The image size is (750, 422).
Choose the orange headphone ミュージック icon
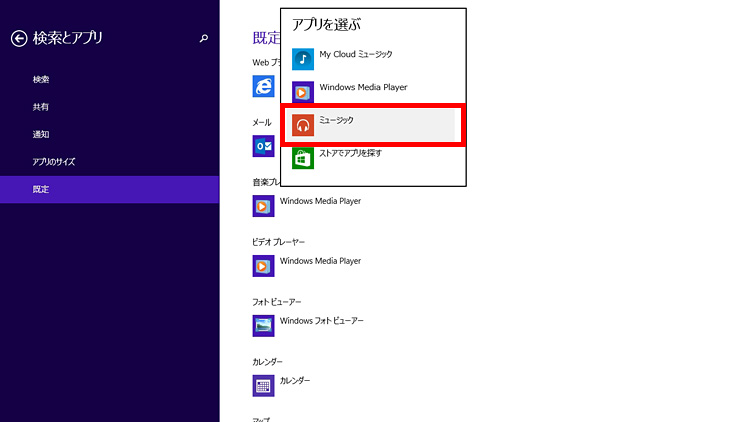pyautogui.click(x=303, y=125)
